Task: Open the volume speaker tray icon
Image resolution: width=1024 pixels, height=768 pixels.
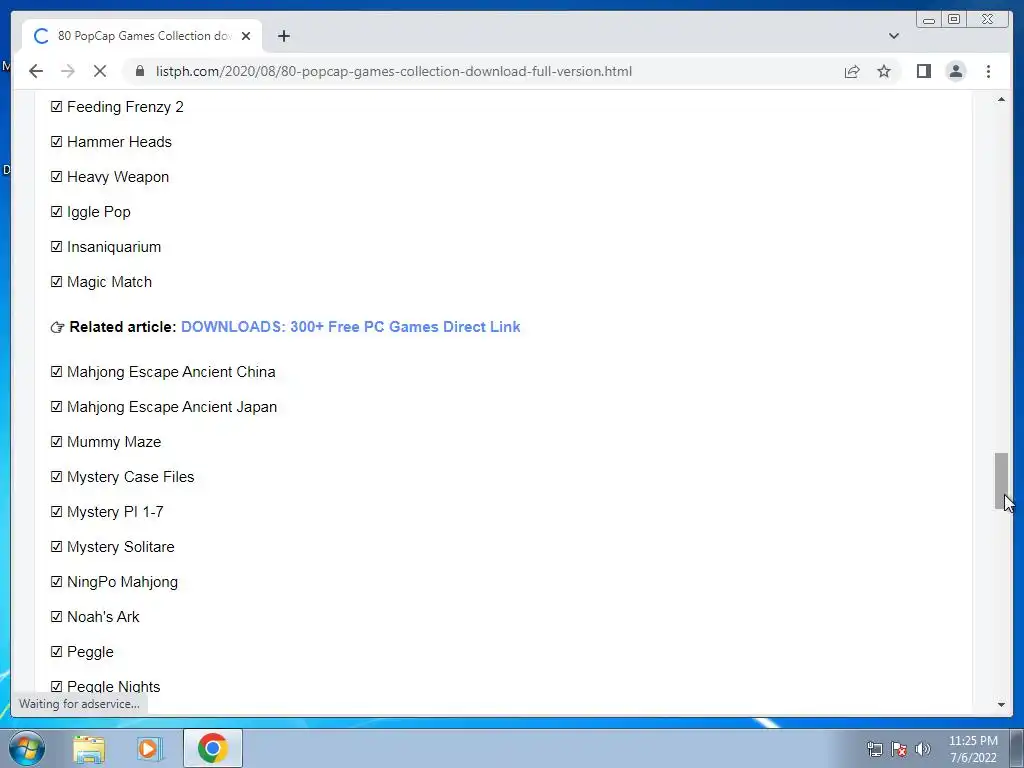Action: coord(923,749)
